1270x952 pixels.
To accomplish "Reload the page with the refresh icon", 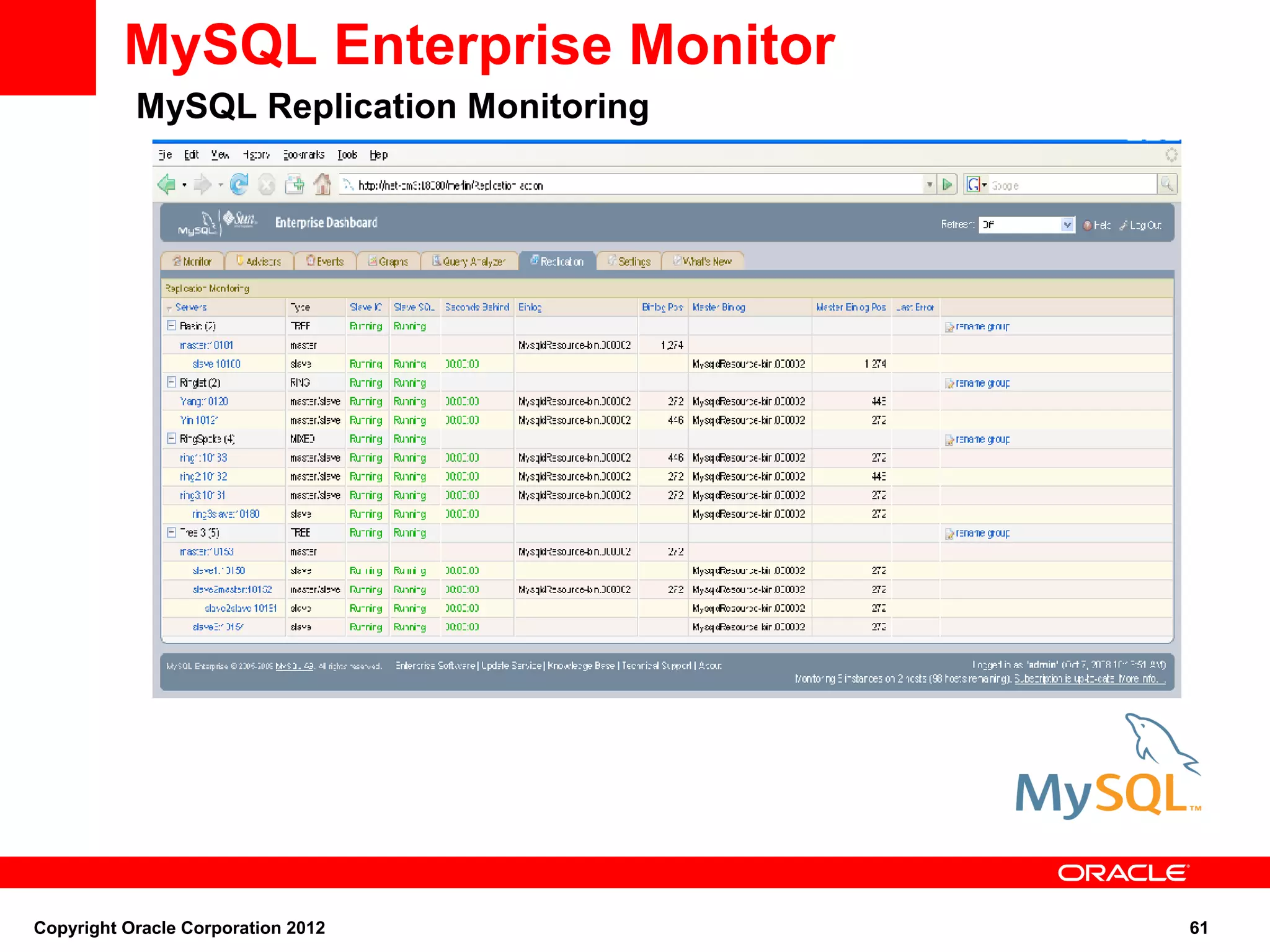I will point(239,184).
